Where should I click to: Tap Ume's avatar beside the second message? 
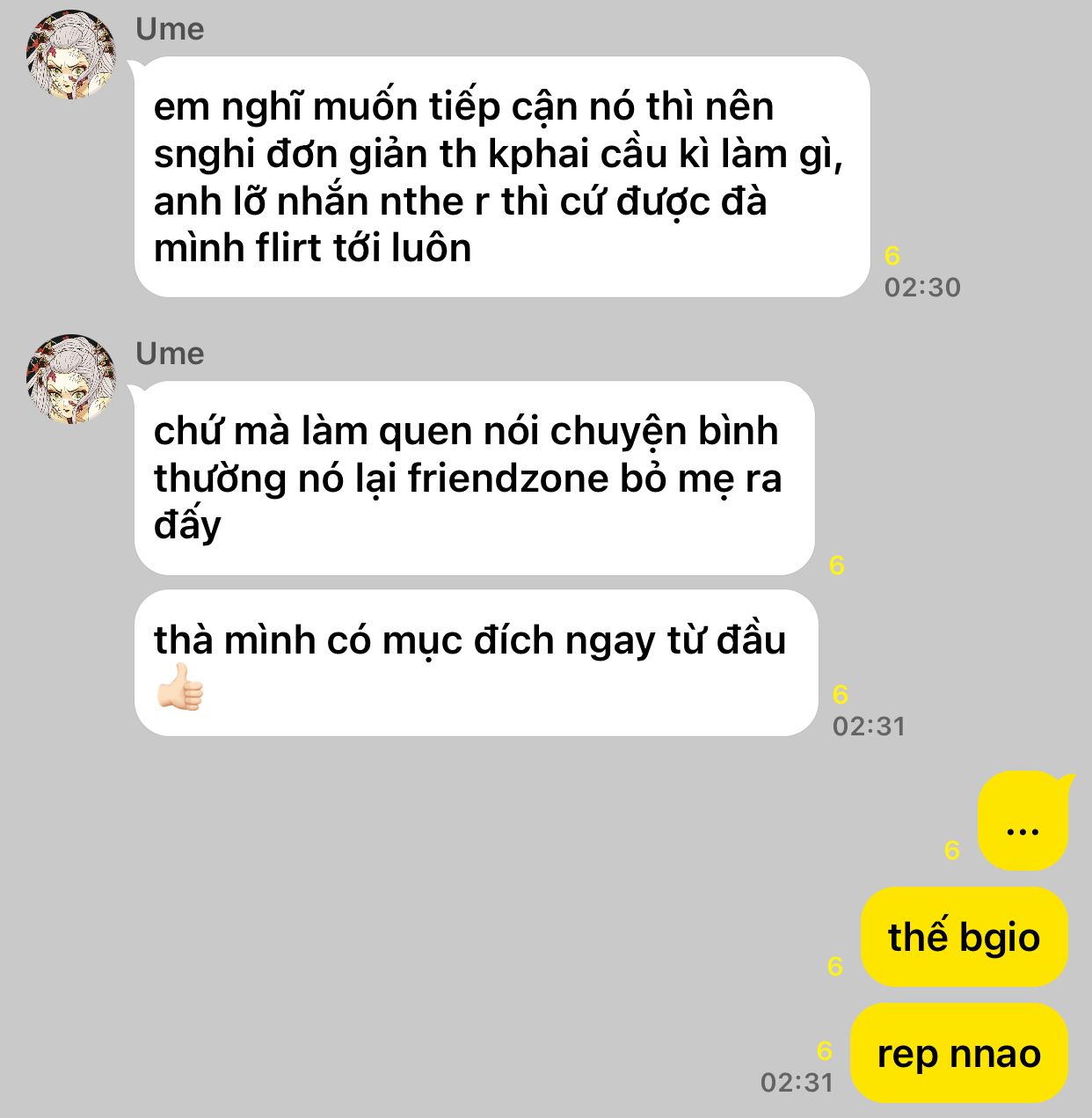point(71,379)
